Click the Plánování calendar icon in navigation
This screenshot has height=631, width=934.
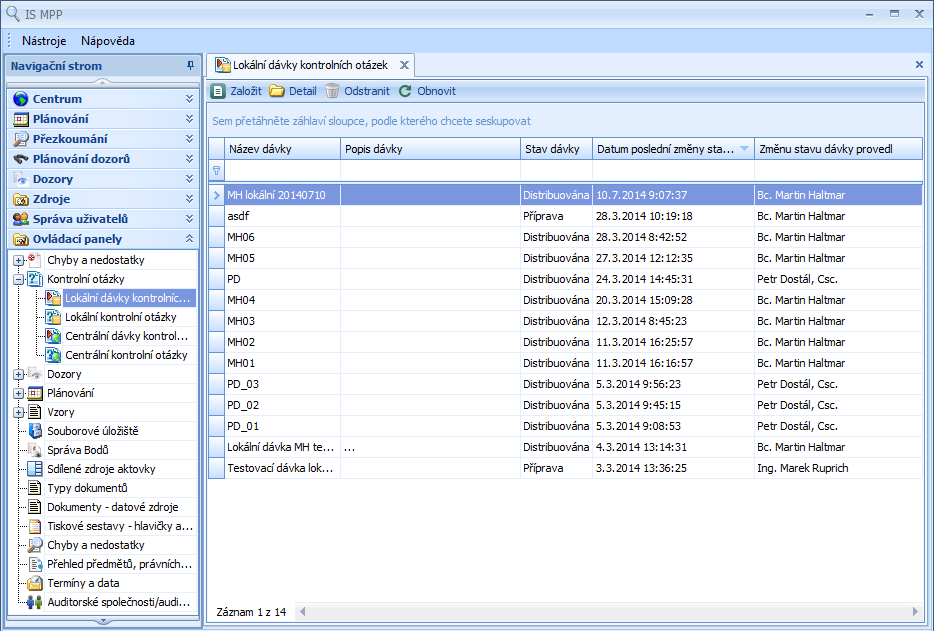pyautogui.click(x=21, y=119)
